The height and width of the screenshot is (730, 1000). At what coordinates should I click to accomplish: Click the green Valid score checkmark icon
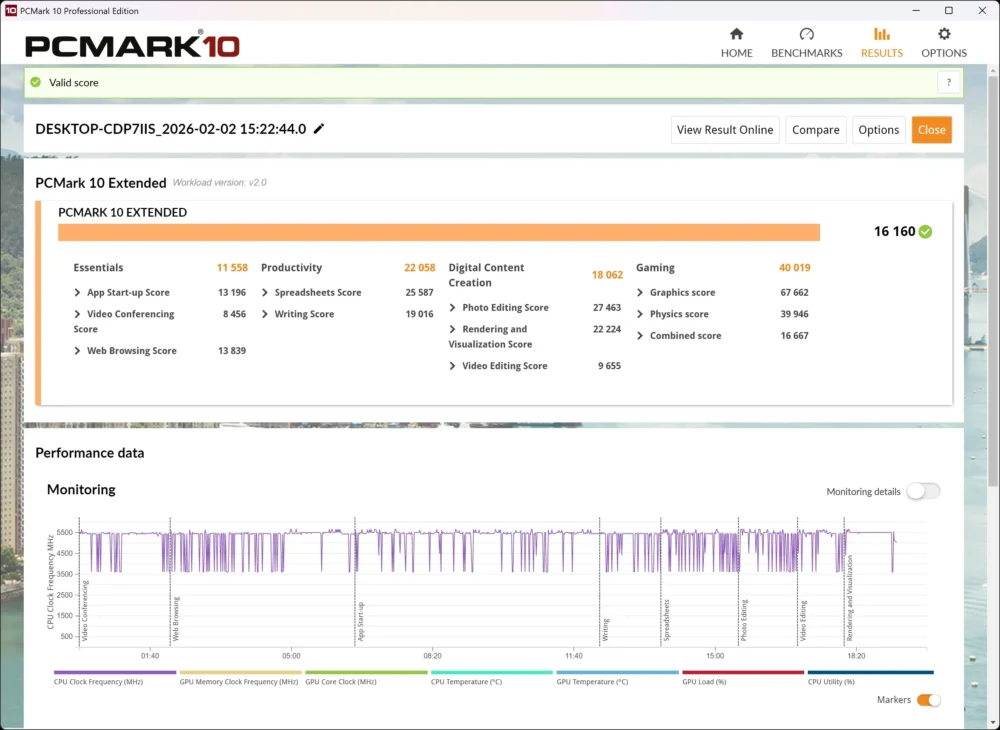[36, 82]
